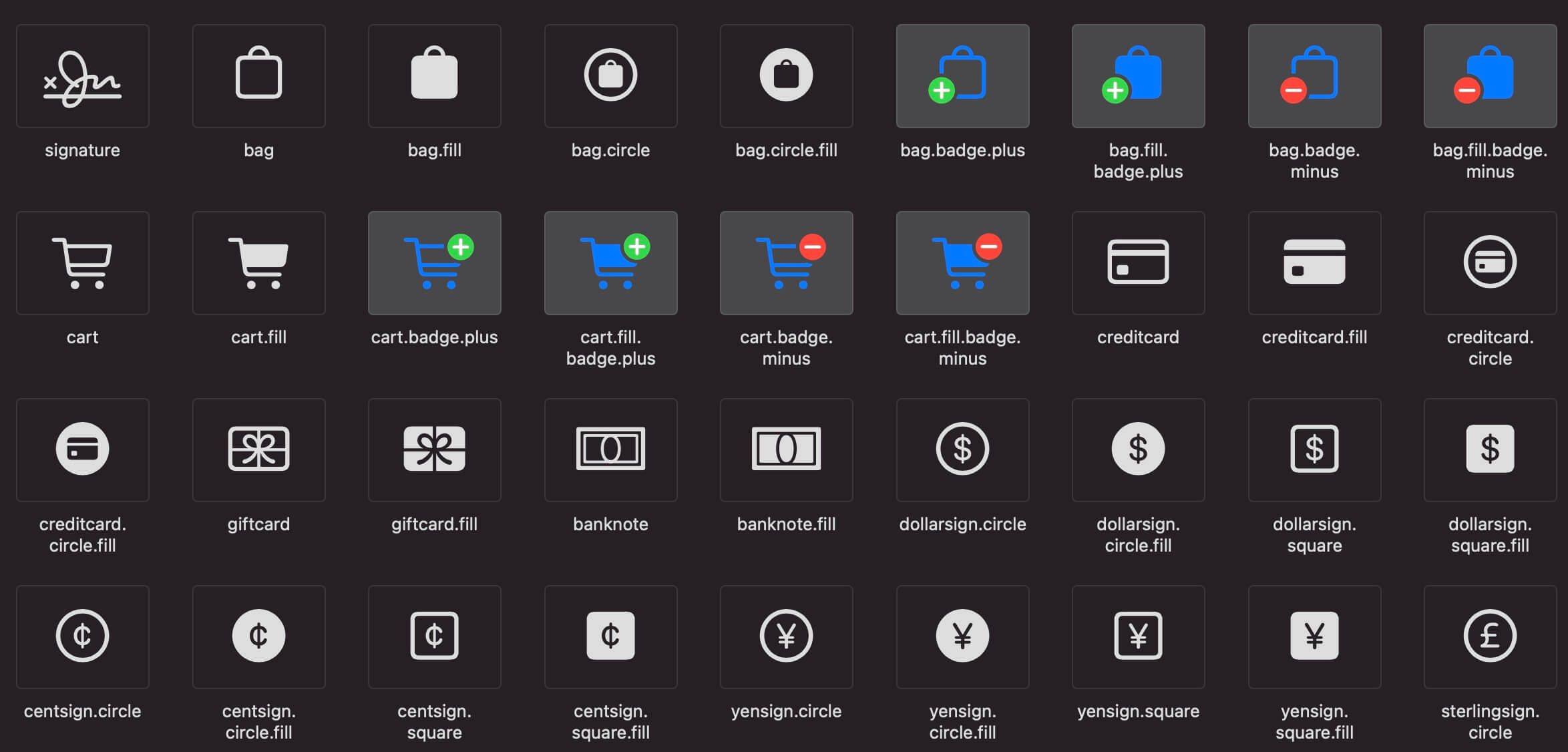Click the sterlingsign.circle symbol
The image size is (1568, 752).
1490,636
